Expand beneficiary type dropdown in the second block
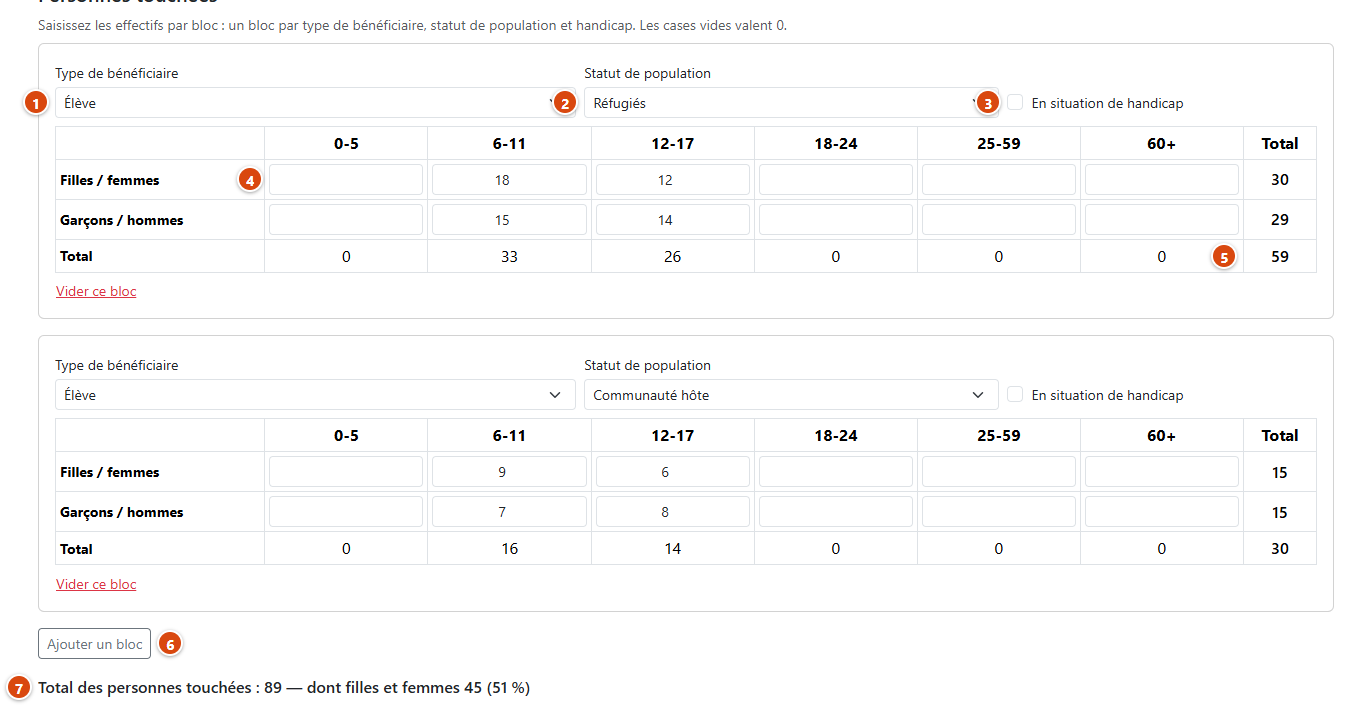Viewport: 1348px width, 713px height. [x=315, y=395]
